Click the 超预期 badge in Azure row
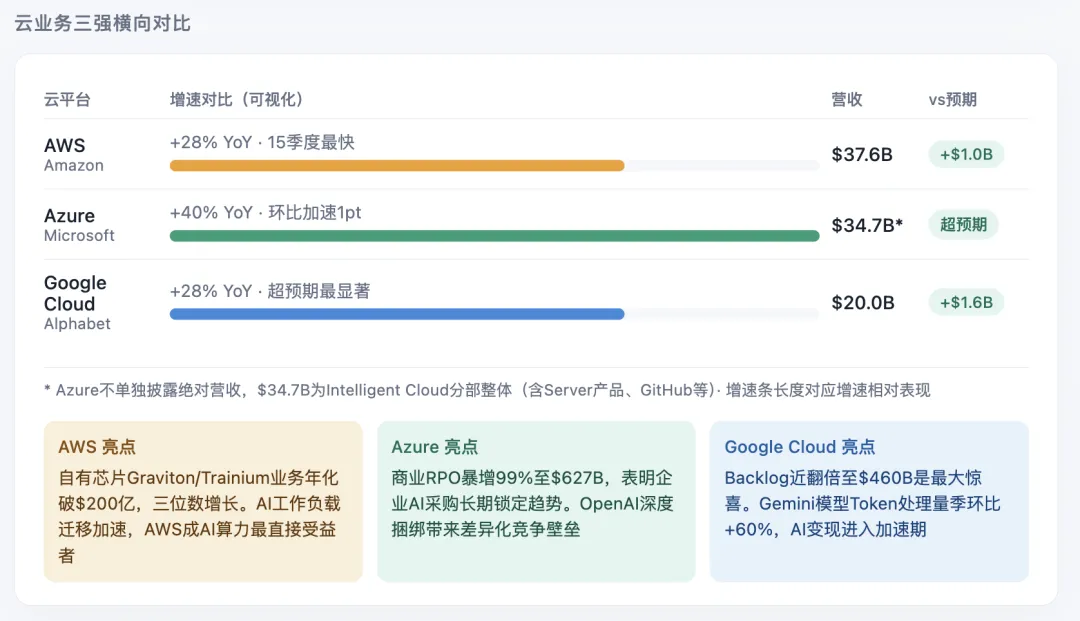 (963, 224)
